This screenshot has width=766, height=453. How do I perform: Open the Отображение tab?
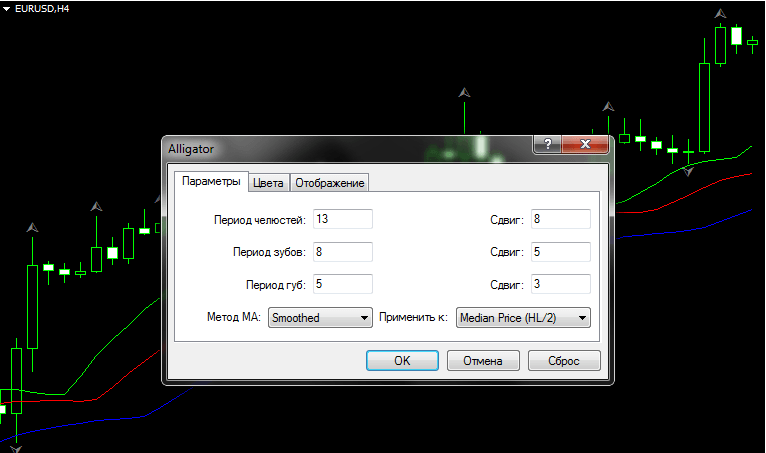pyautogui.click(x=330, y=182)
